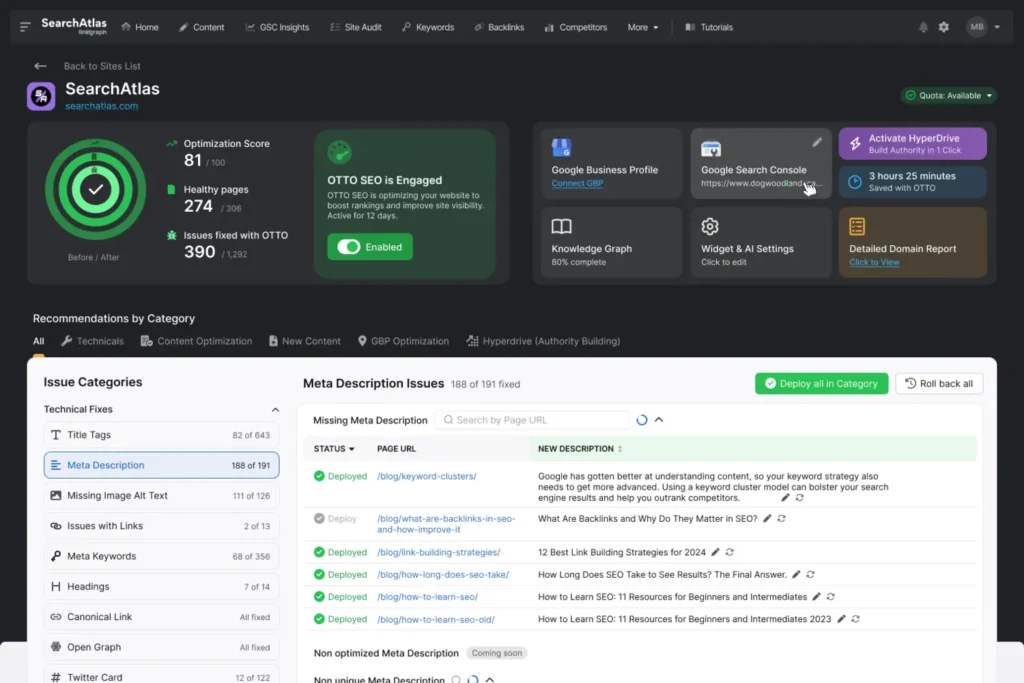Open the Competitors section icon

tap(549, 27)
